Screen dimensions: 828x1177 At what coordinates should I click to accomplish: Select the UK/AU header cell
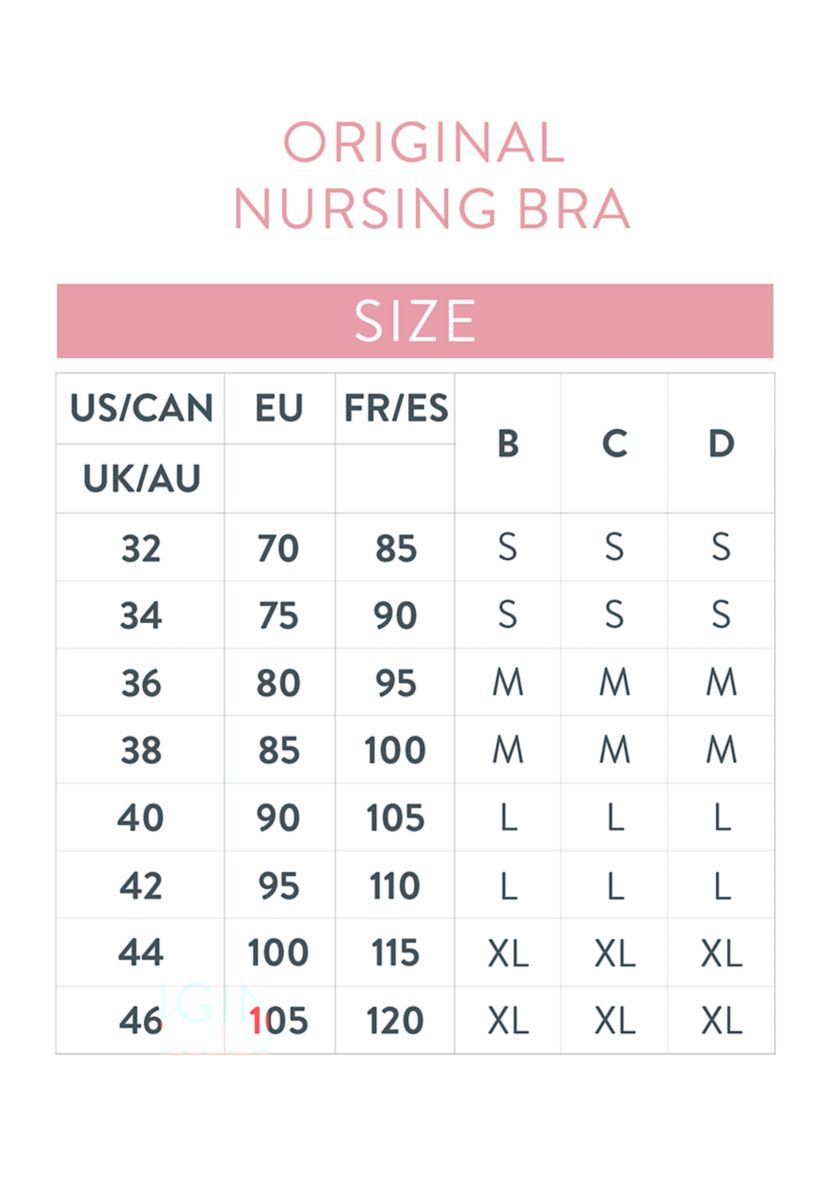141,479
